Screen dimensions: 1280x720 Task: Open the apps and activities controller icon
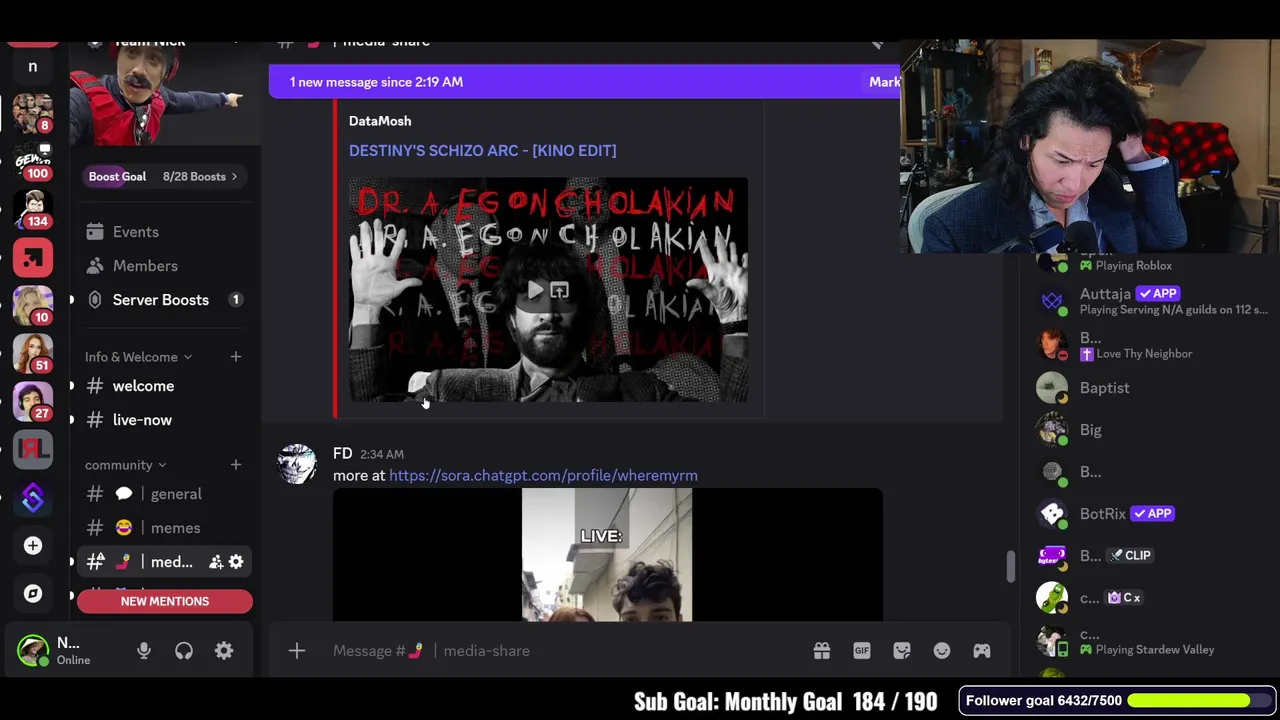click(982, 651)
